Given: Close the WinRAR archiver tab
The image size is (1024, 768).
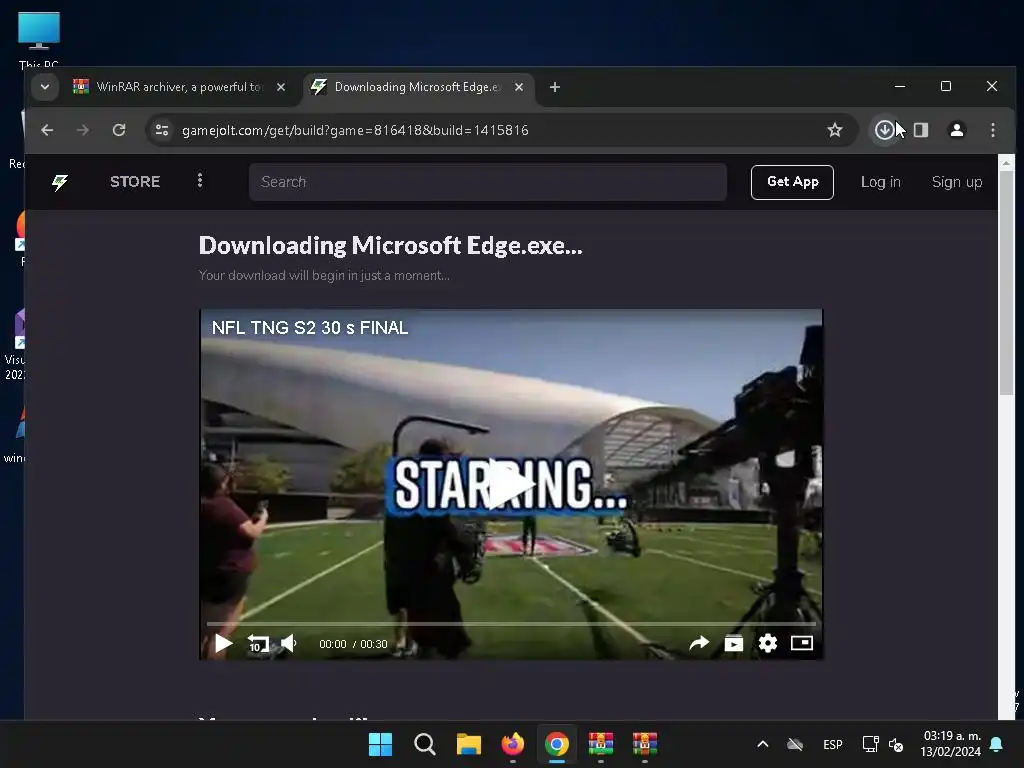Looking at the screenshot, I should coord(281,87).
